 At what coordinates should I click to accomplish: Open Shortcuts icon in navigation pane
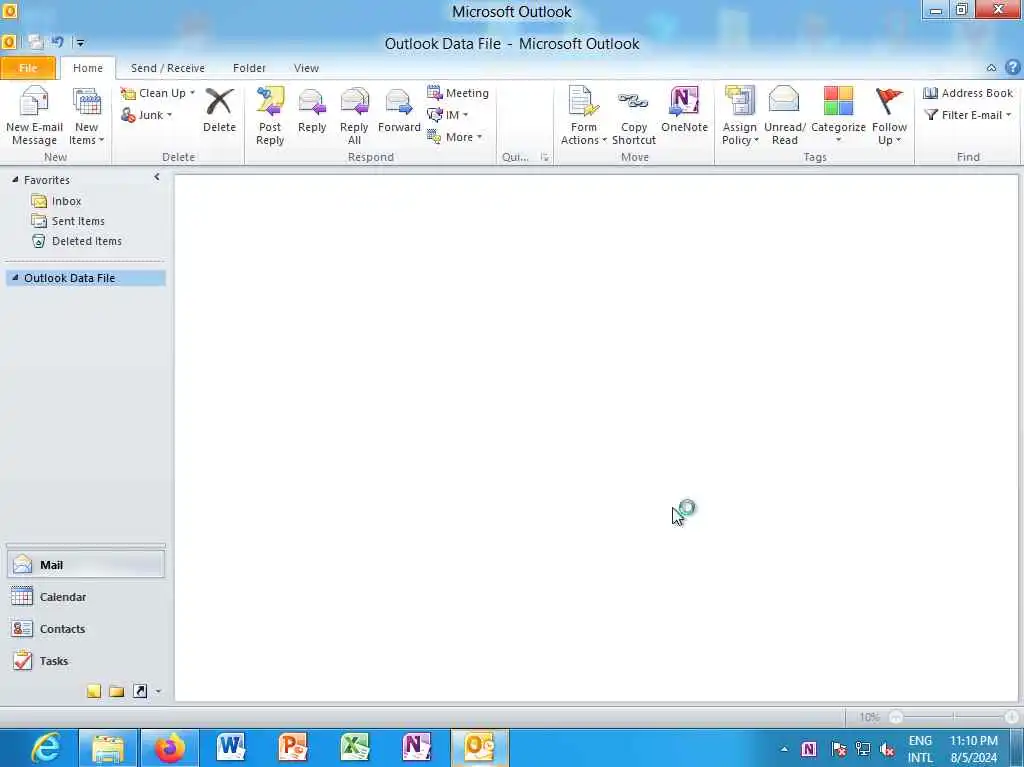(x=140, y=691)
